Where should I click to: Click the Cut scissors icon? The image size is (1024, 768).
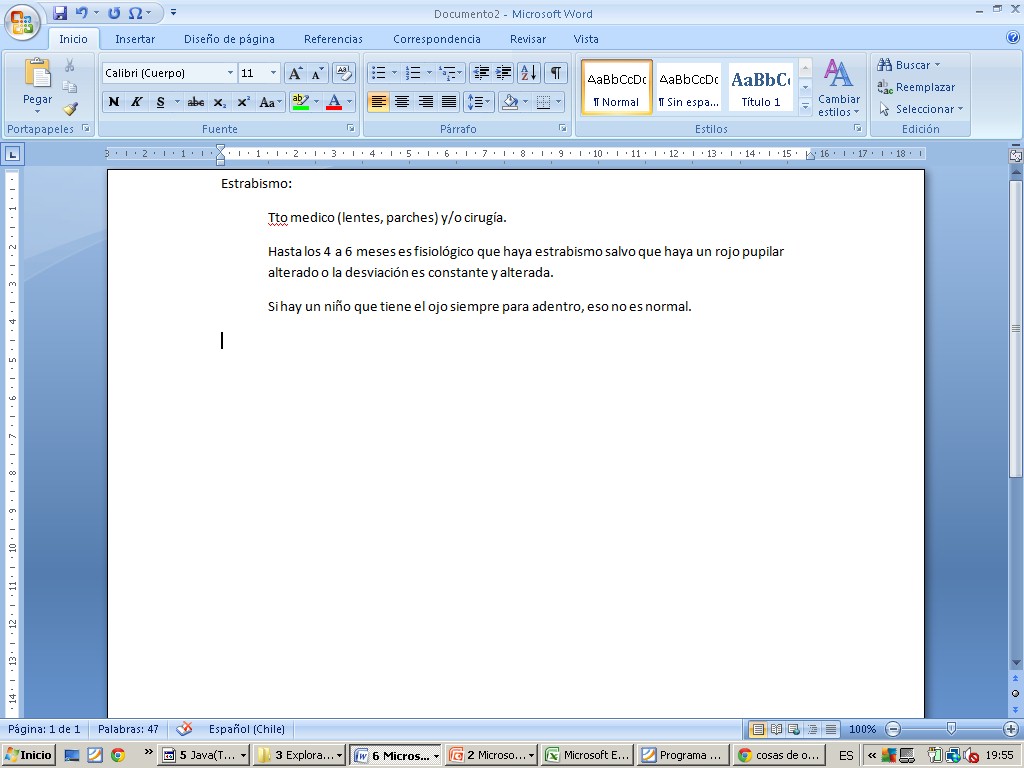pyautogui.click(x=70, y=65)
